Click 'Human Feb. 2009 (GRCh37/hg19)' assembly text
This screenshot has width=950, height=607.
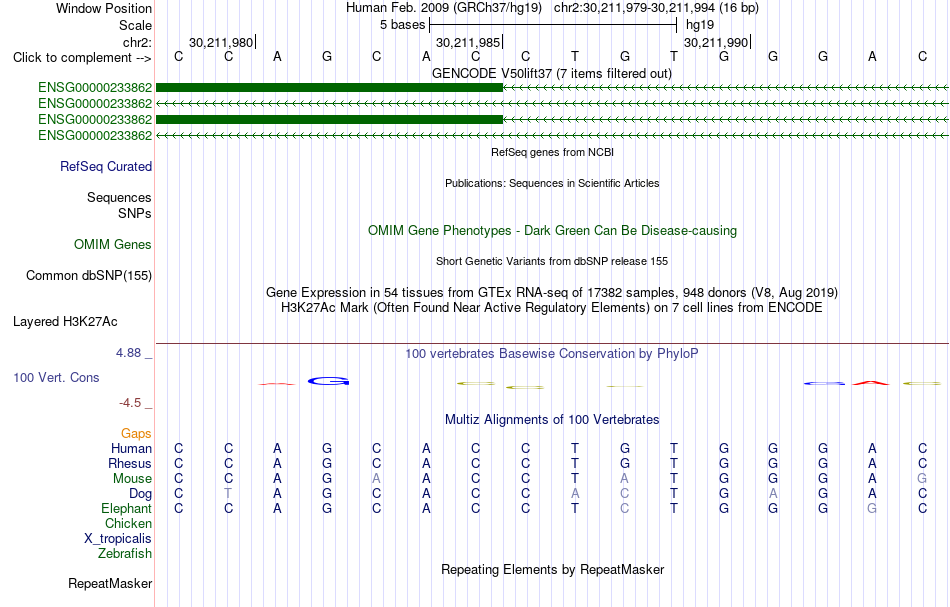pyautogui.click(x=444, y=8)
